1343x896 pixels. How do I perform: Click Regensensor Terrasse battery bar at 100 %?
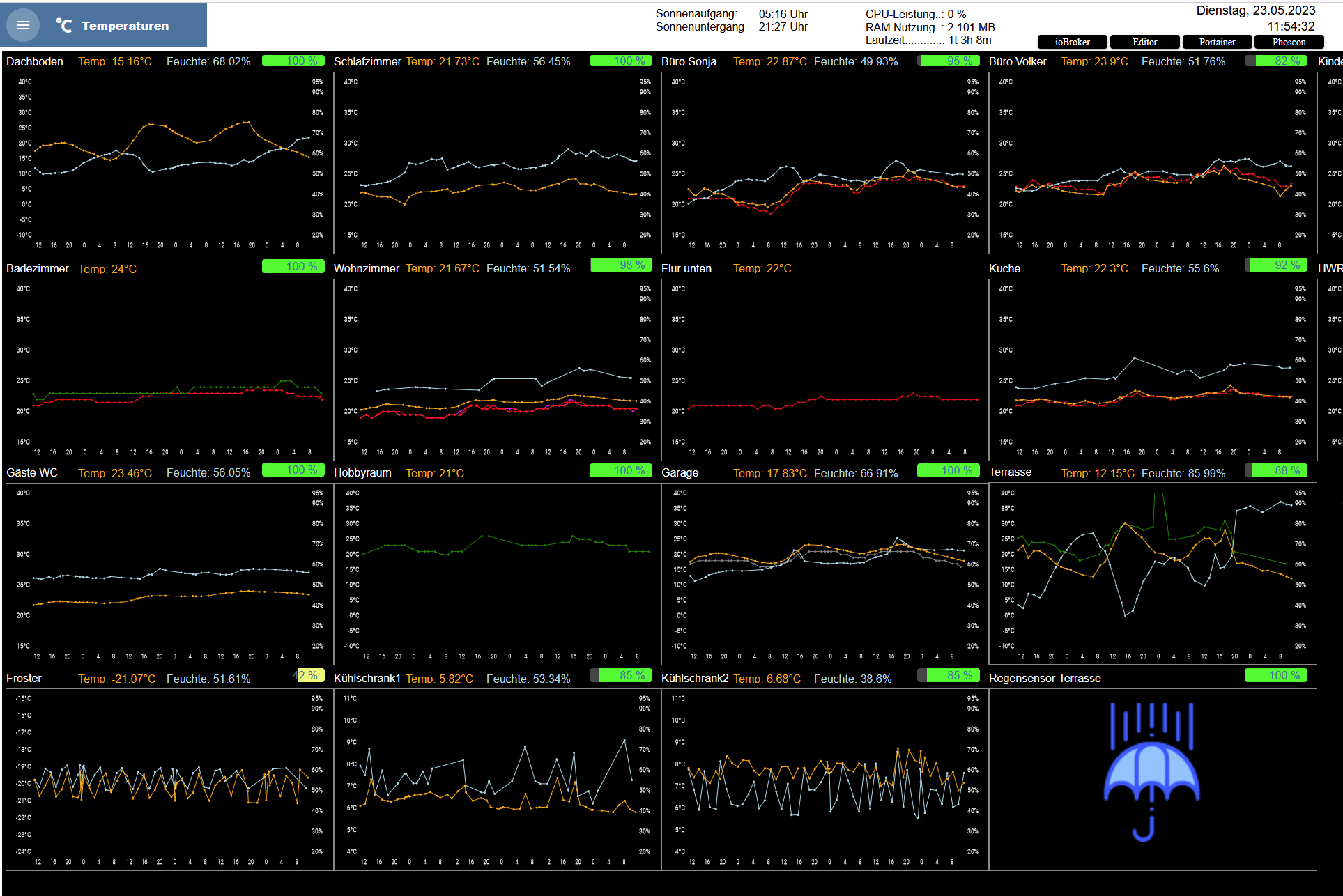tap(1276, 675)
